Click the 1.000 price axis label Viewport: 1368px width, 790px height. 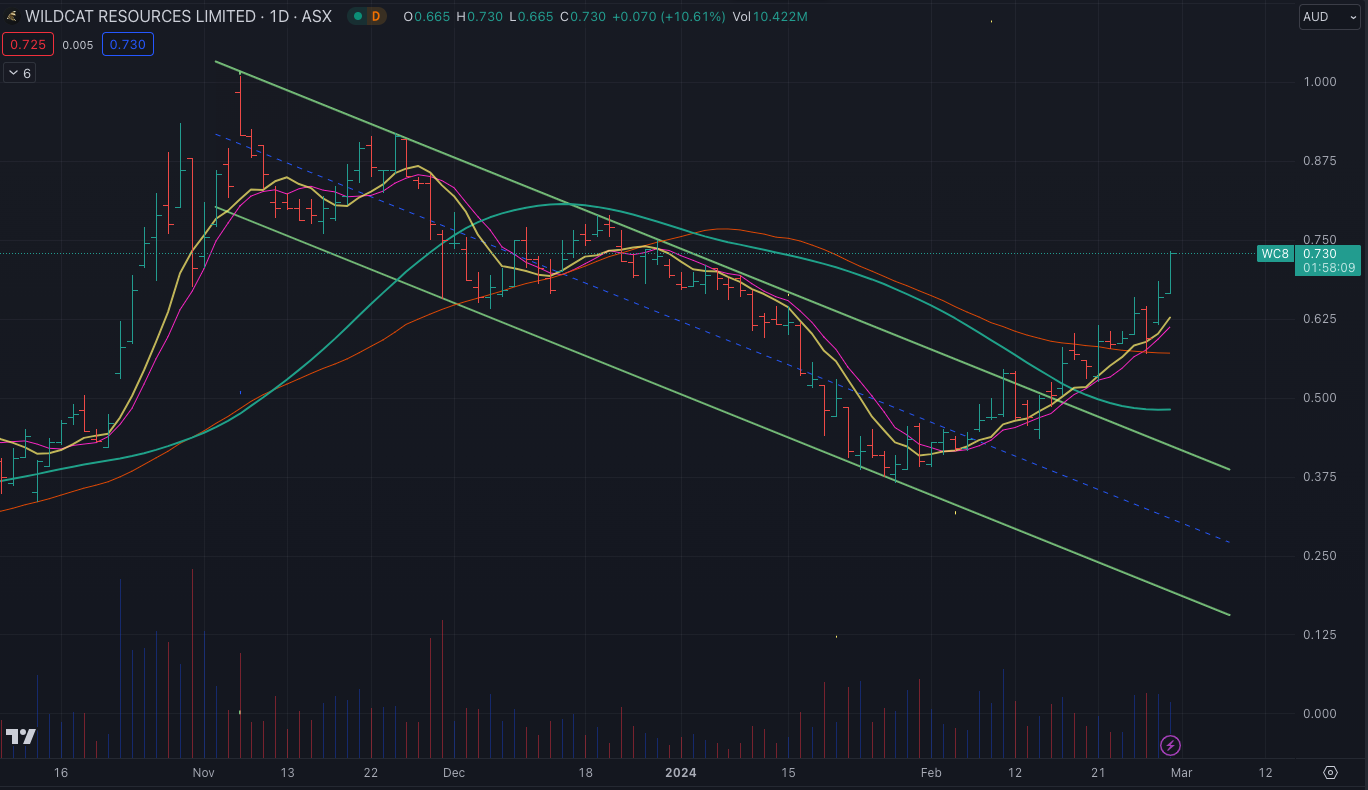point(1318,82)
